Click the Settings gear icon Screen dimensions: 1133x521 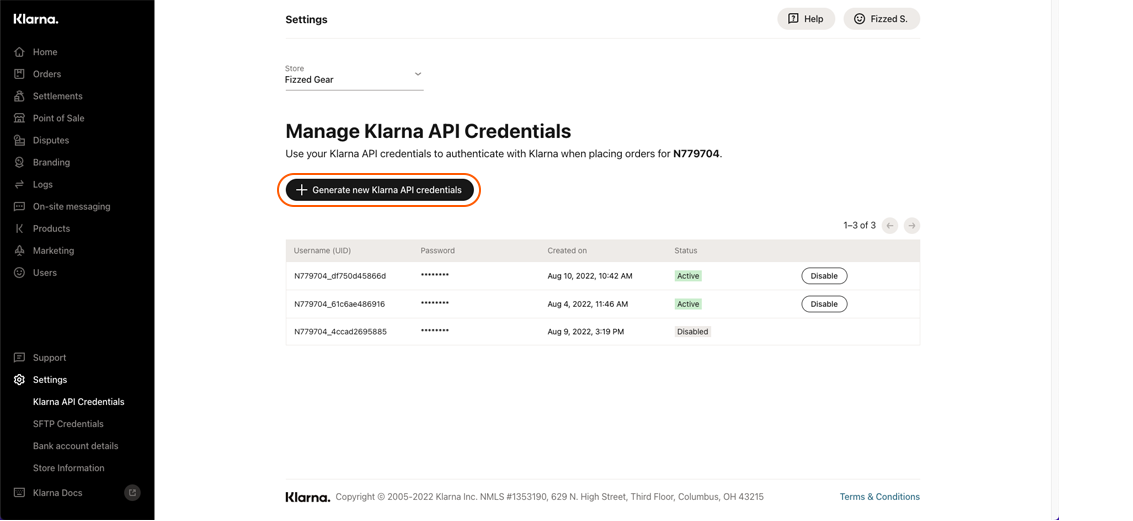[20, 379]
